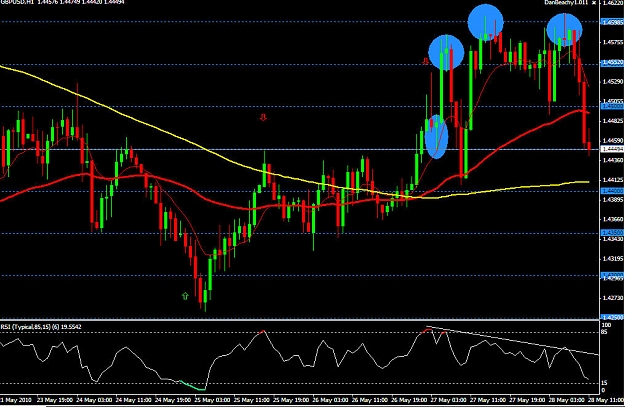
Task: Click the 1.44590 price axis value
Action: click(613, 140)
